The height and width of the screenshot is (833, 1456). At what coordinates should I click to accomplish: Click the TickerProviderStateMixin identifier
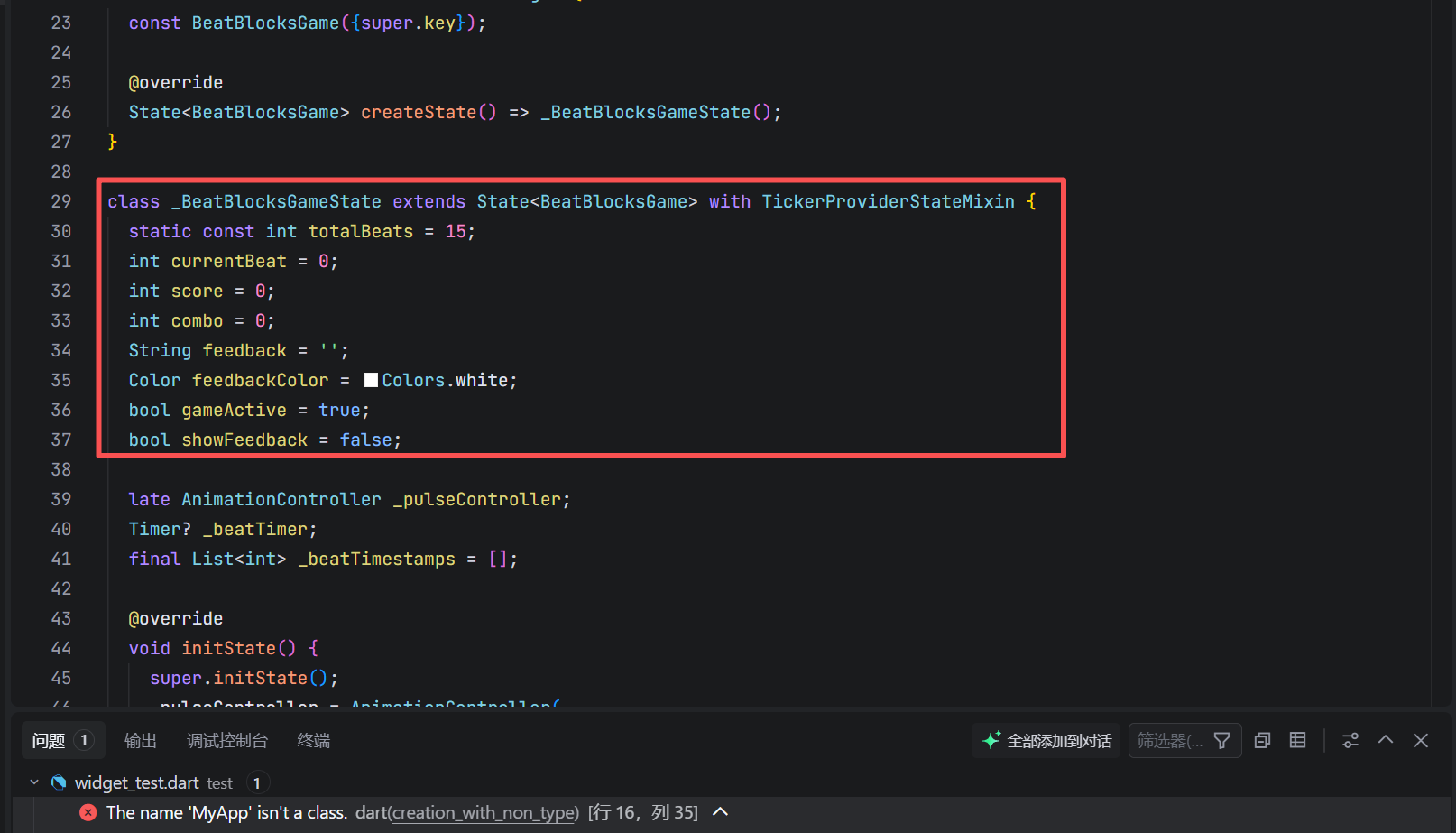pos(889,201)
